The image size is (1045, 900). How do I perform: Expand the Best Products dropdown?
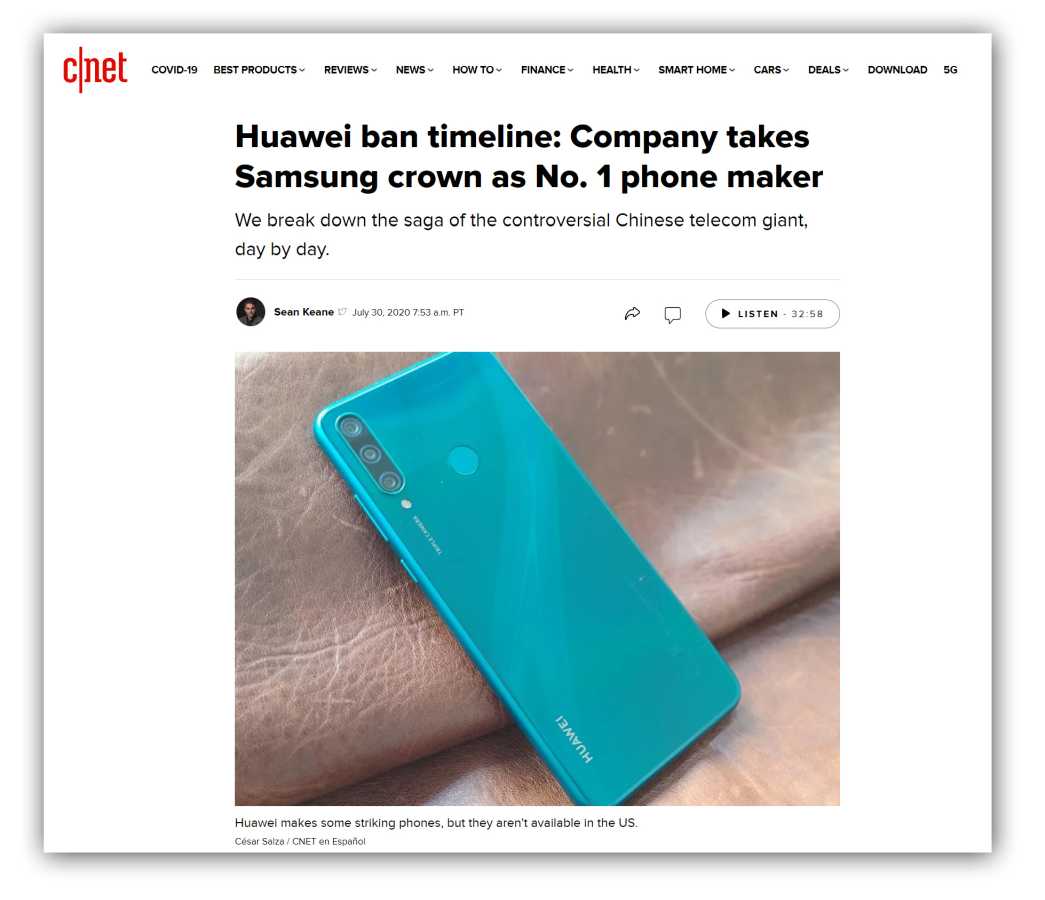tap(259, 70)
